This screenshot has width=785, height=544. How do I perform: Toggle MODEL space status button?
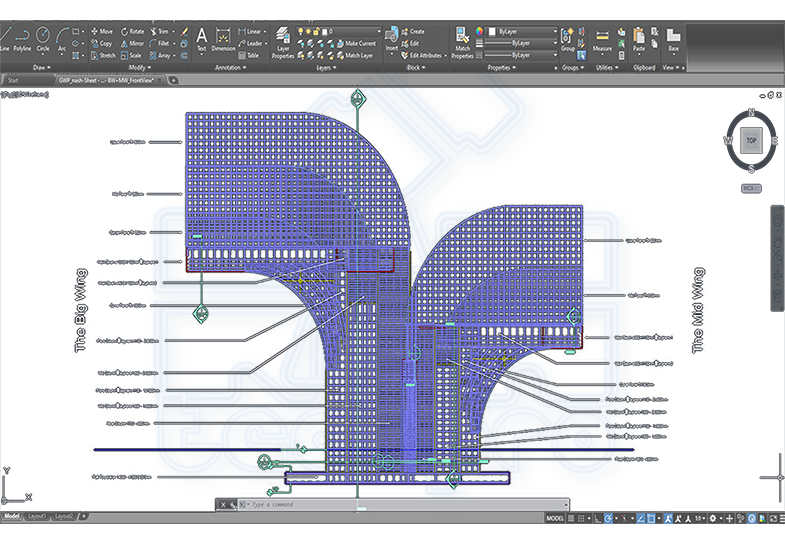pos(555,518)
